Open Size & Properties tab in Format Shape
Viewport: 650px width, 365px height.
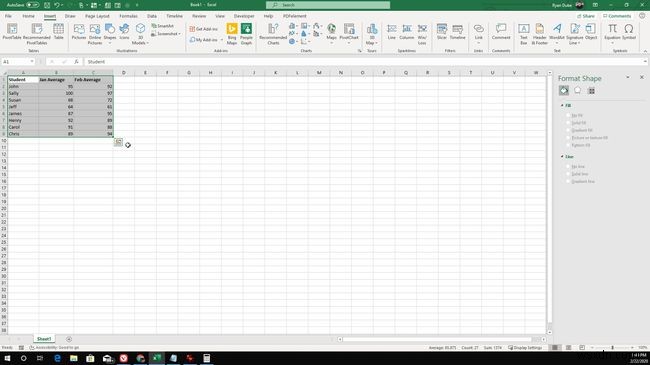tap(592, 90)
